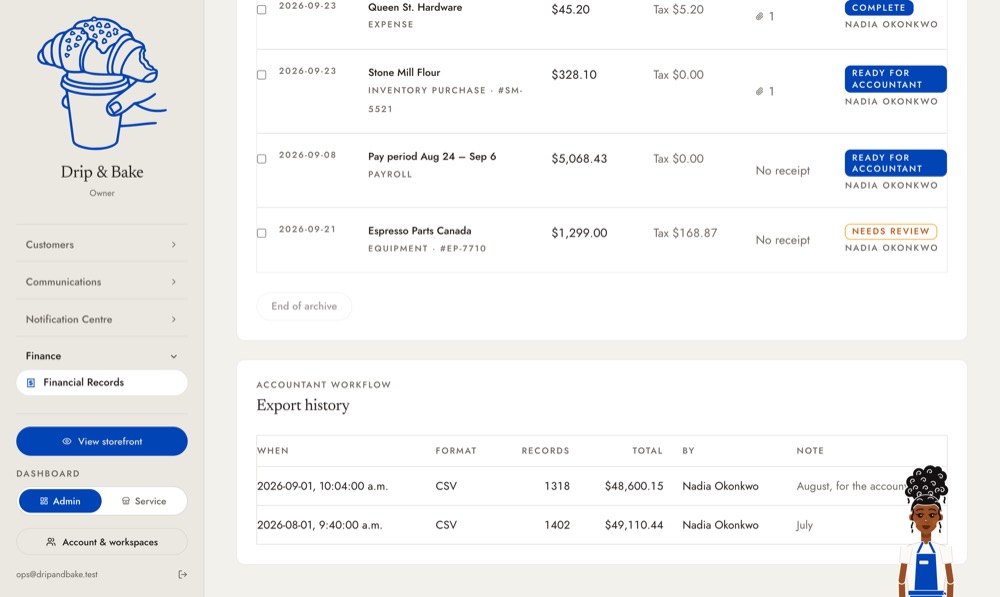Switch dashboard to Service mode
This screenshot has width=1000, height=597.
pyautogui.click(x=144, y=501)
